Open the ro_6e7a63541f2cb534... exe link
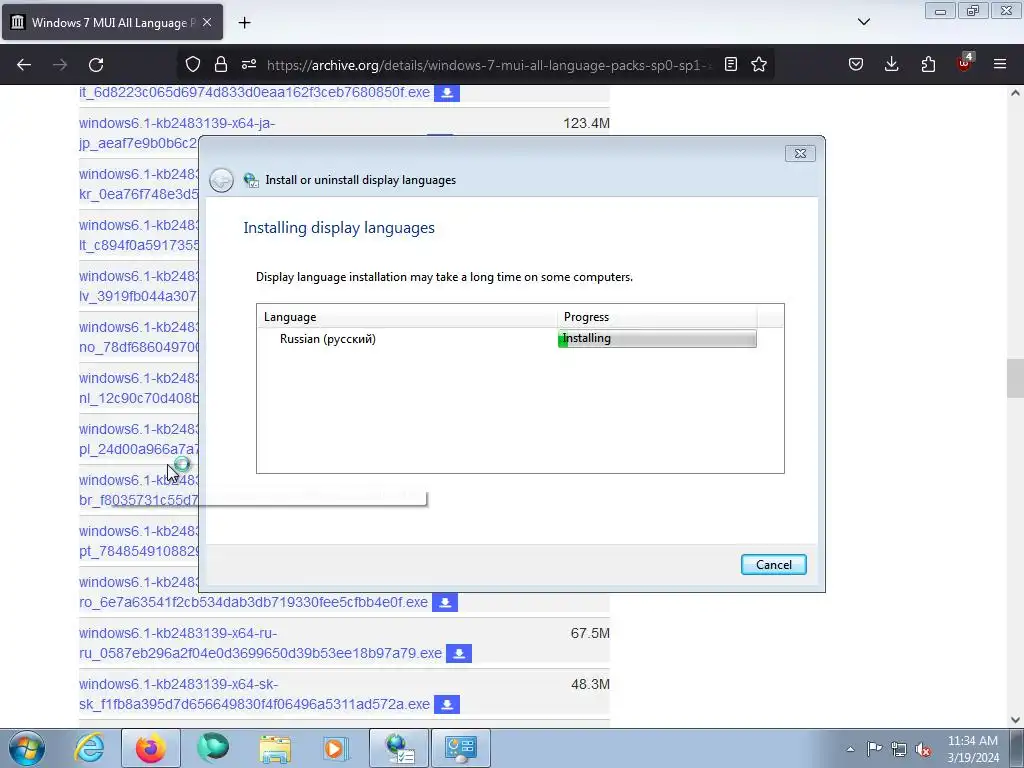This screenshot has height=768, width=1024. 253,602
